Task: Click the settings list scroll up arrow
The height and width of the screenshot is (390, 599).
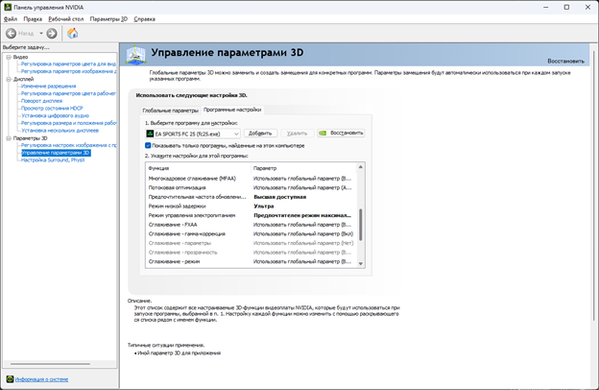Action: (x=360, y=167)
